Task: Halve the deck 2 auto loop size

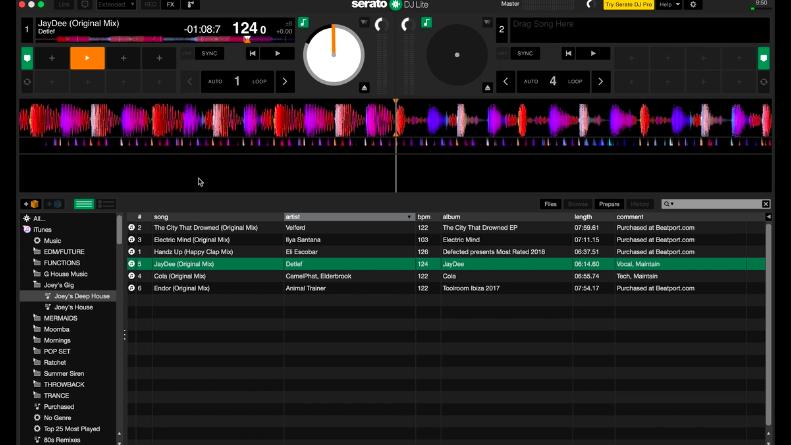Action: [x=505, y=82]
